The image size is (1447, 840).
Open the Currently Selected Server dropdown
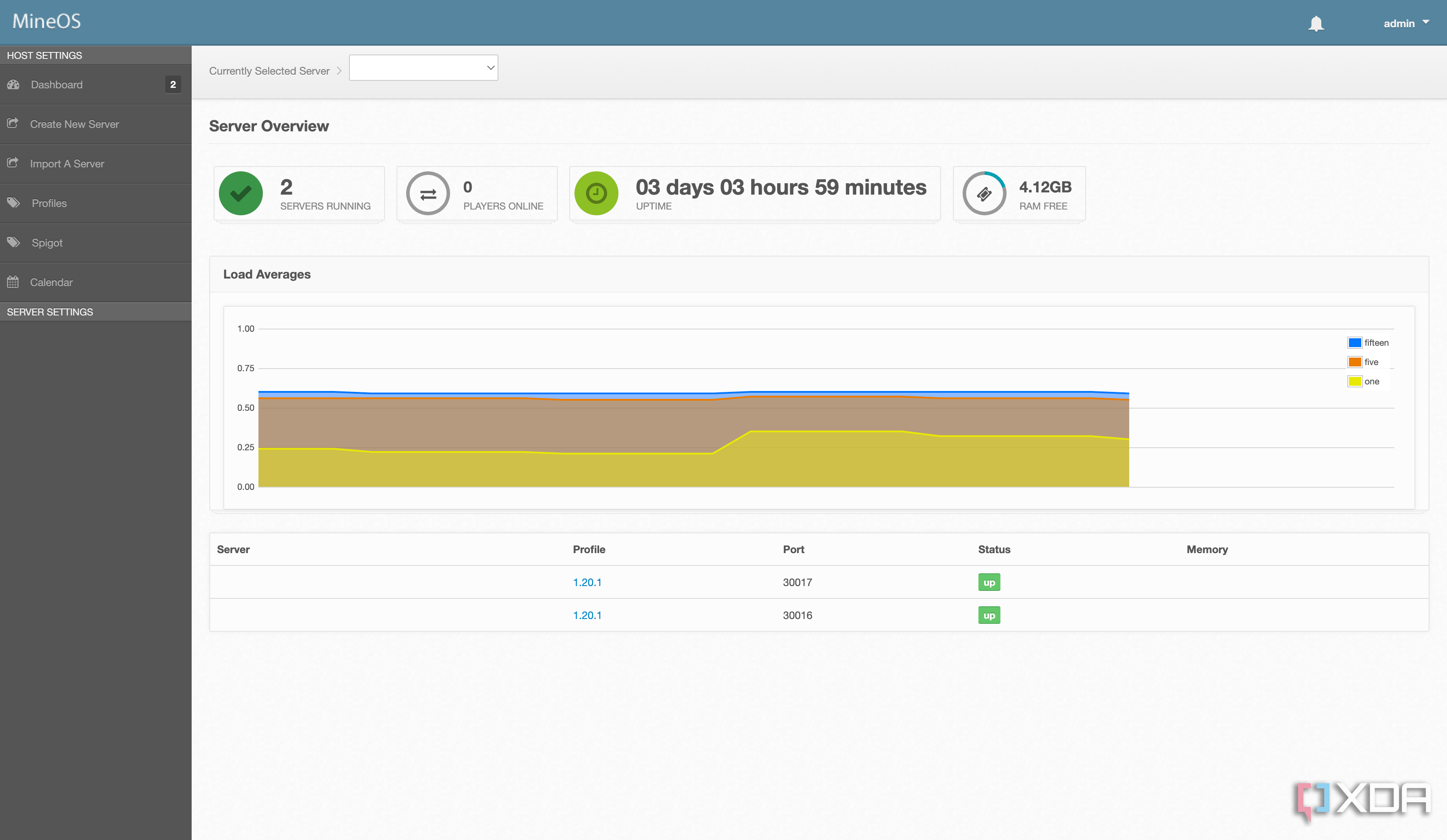(x=423, y=68)
